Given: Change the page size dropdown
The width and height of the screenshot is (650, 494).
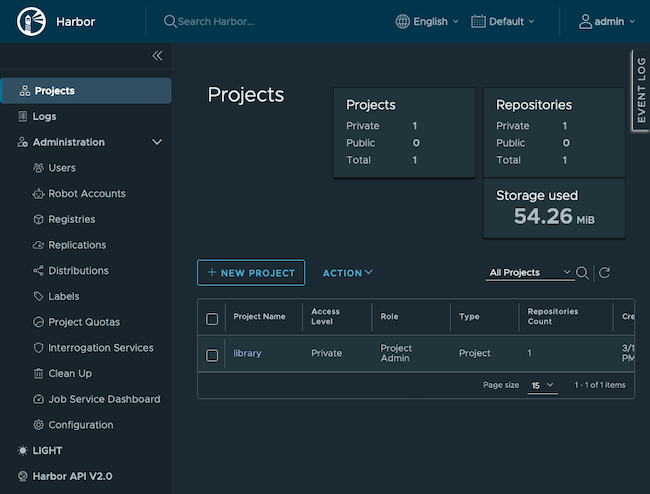Looking at the screenshot, I should pyautogui.click(x=543, y=385).
